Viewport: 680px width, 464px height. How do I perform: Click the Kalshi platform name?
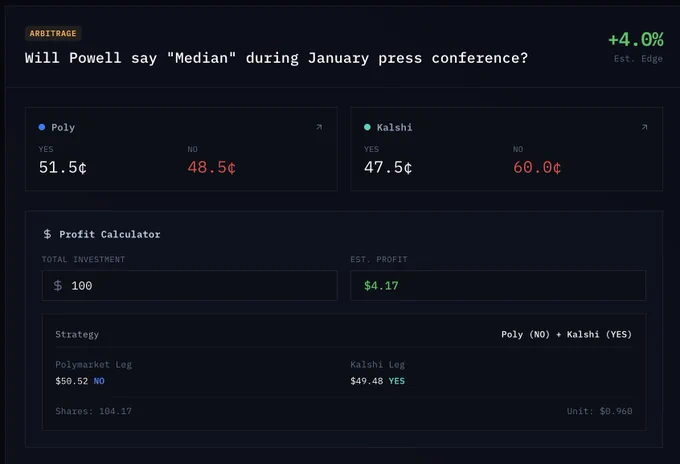click(x=395, y=127)
